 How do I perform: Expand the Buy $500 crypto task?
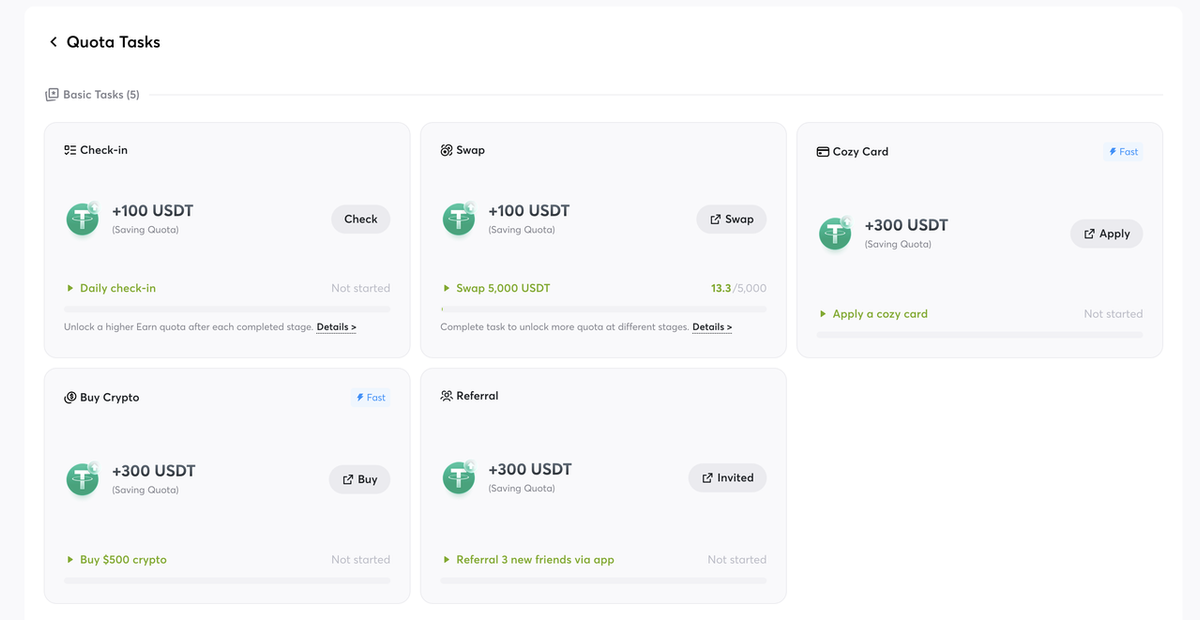coord(116,560)
